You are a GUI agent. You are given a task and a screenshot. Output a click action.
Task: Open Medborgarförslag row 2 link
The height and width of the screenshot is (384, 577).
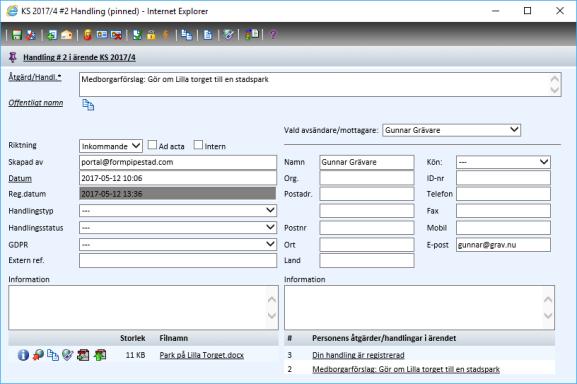[406, 369]
